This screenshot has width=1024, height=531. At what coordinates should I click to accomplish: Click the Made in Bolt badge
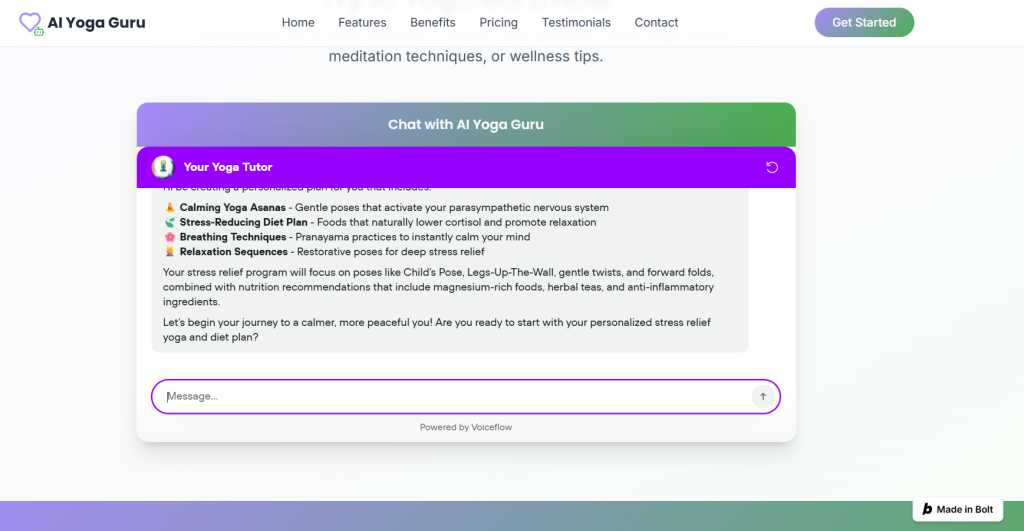[958, 509]
